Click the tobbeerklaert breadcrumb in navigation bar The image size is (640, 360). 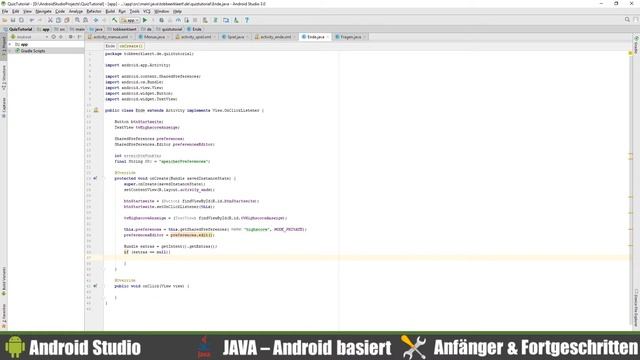click(122, 29)
